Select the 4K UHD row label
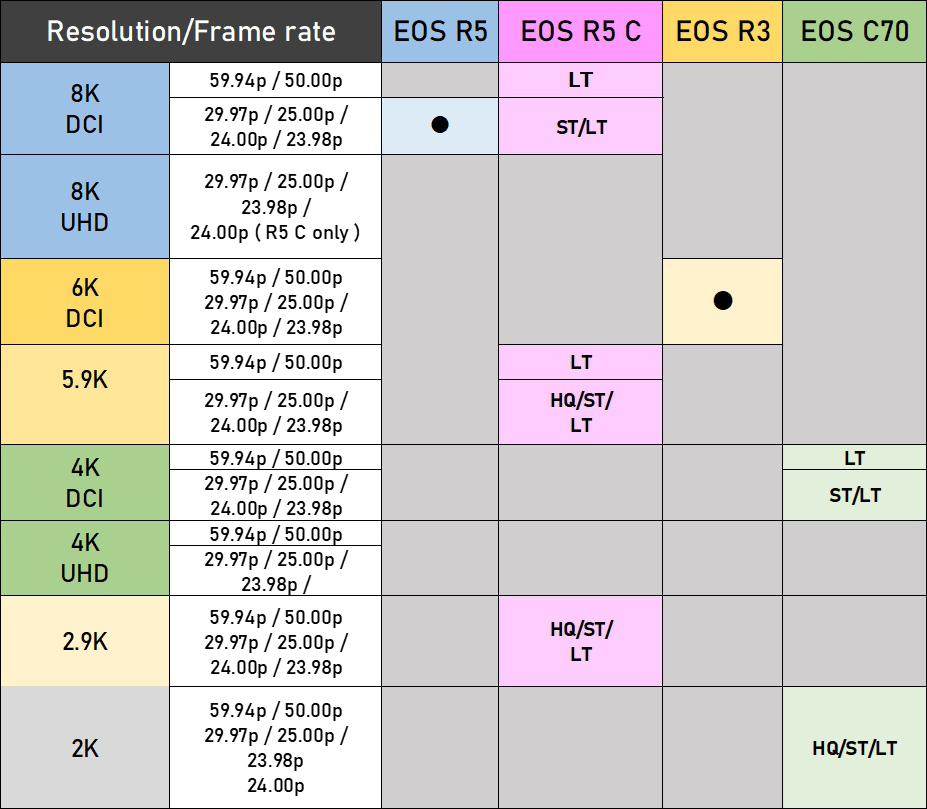This screenshot has height=809, width=927. [85, 558]
